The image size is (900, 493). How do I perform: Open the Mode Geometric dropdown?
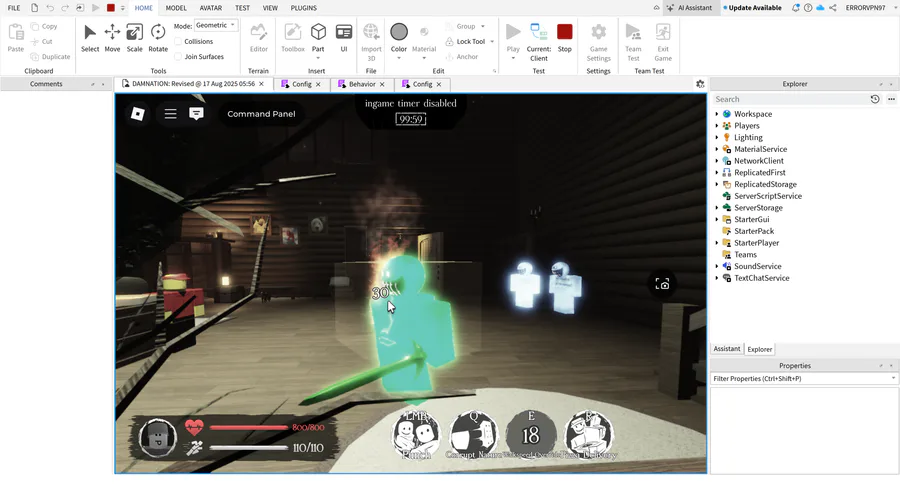click(216, 25)
